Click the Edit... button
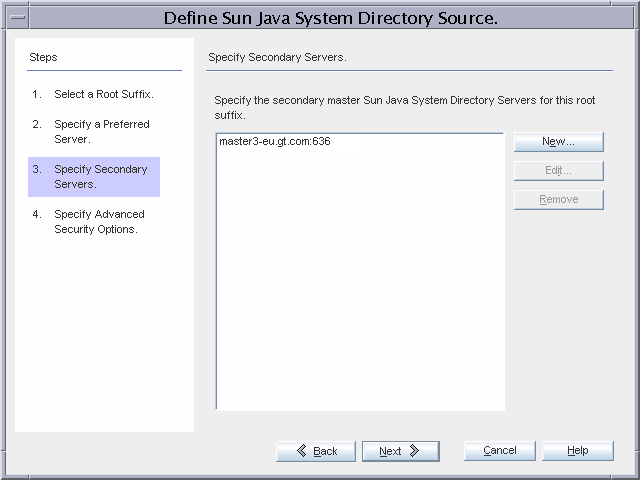 tap(558, 171)
